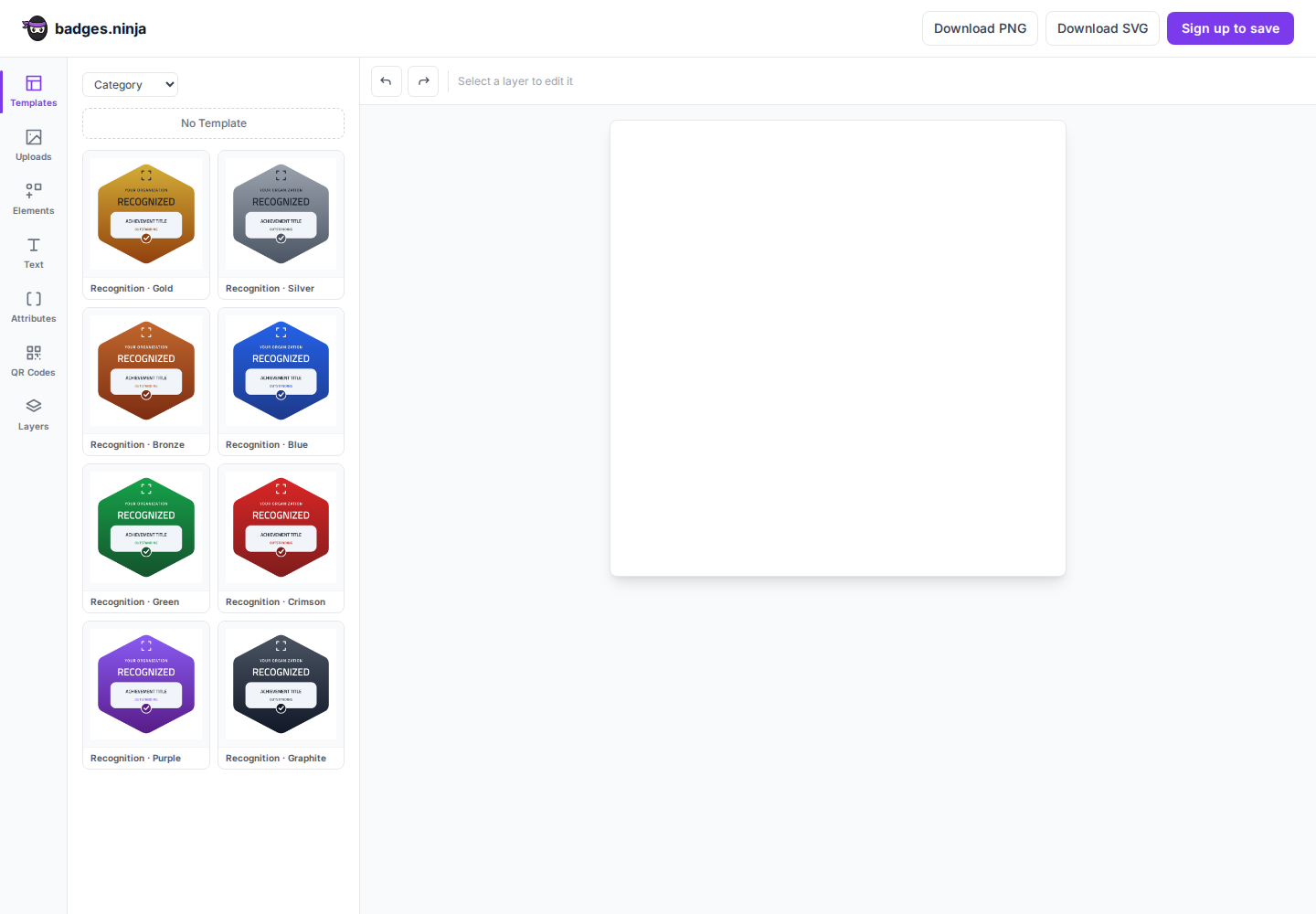Click Sign up to save button
The image size is (1316, 914).
[x=1230, y=28]
